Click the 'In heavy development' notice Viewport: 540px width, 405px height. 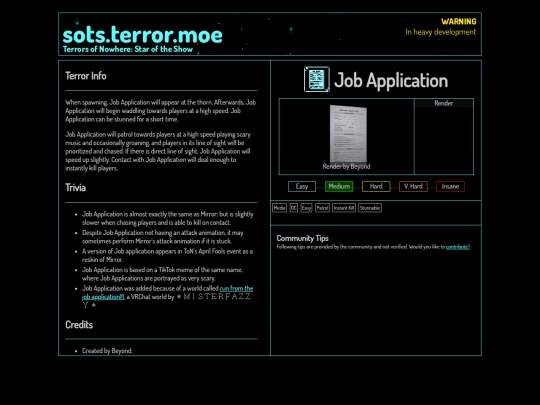[x=440, y=32]
